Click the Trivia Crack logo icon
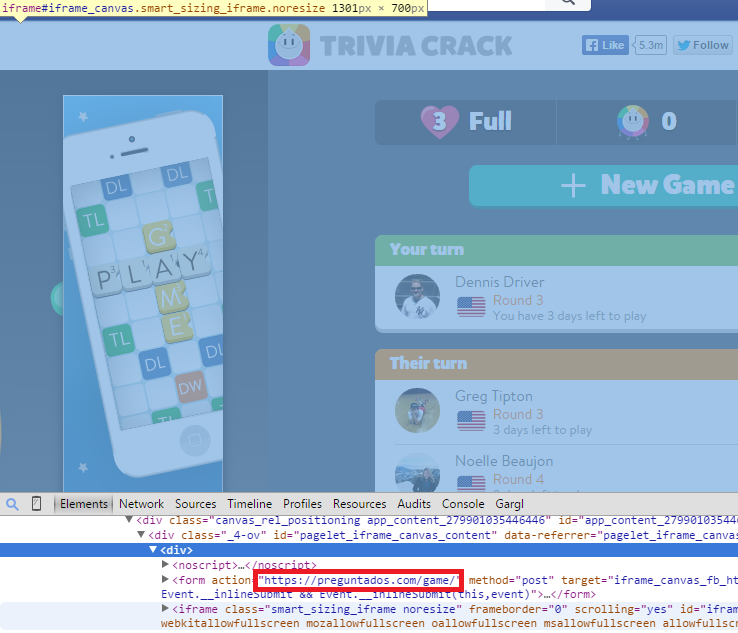738x633 pixels. point(289,46)
